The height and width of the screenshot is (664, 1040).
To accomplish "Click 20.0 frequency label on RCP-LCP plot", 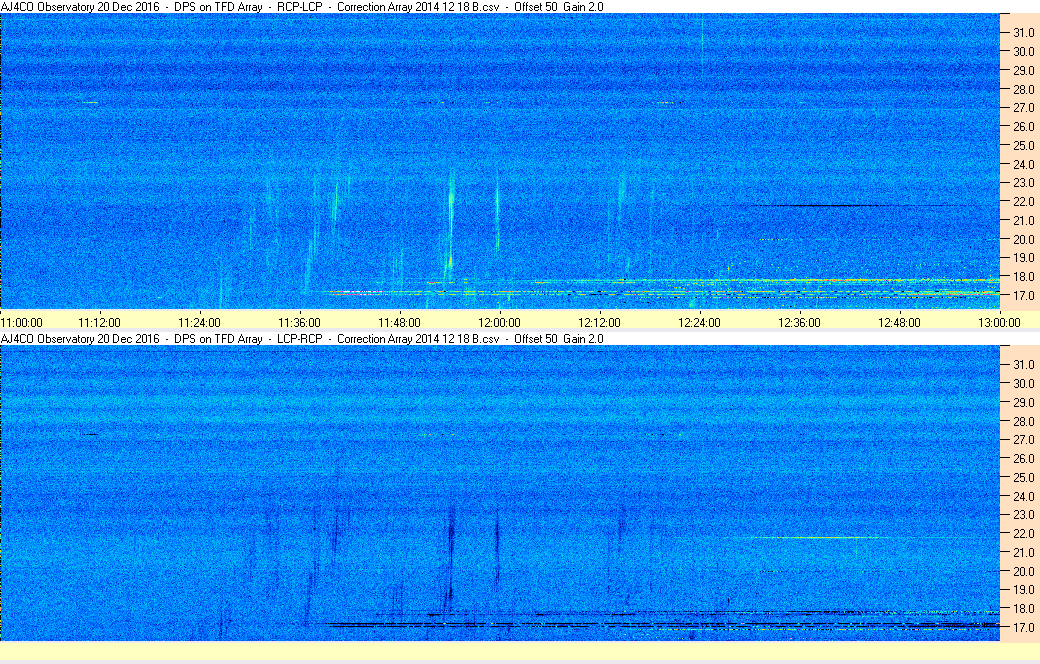I will point(1023,239).
